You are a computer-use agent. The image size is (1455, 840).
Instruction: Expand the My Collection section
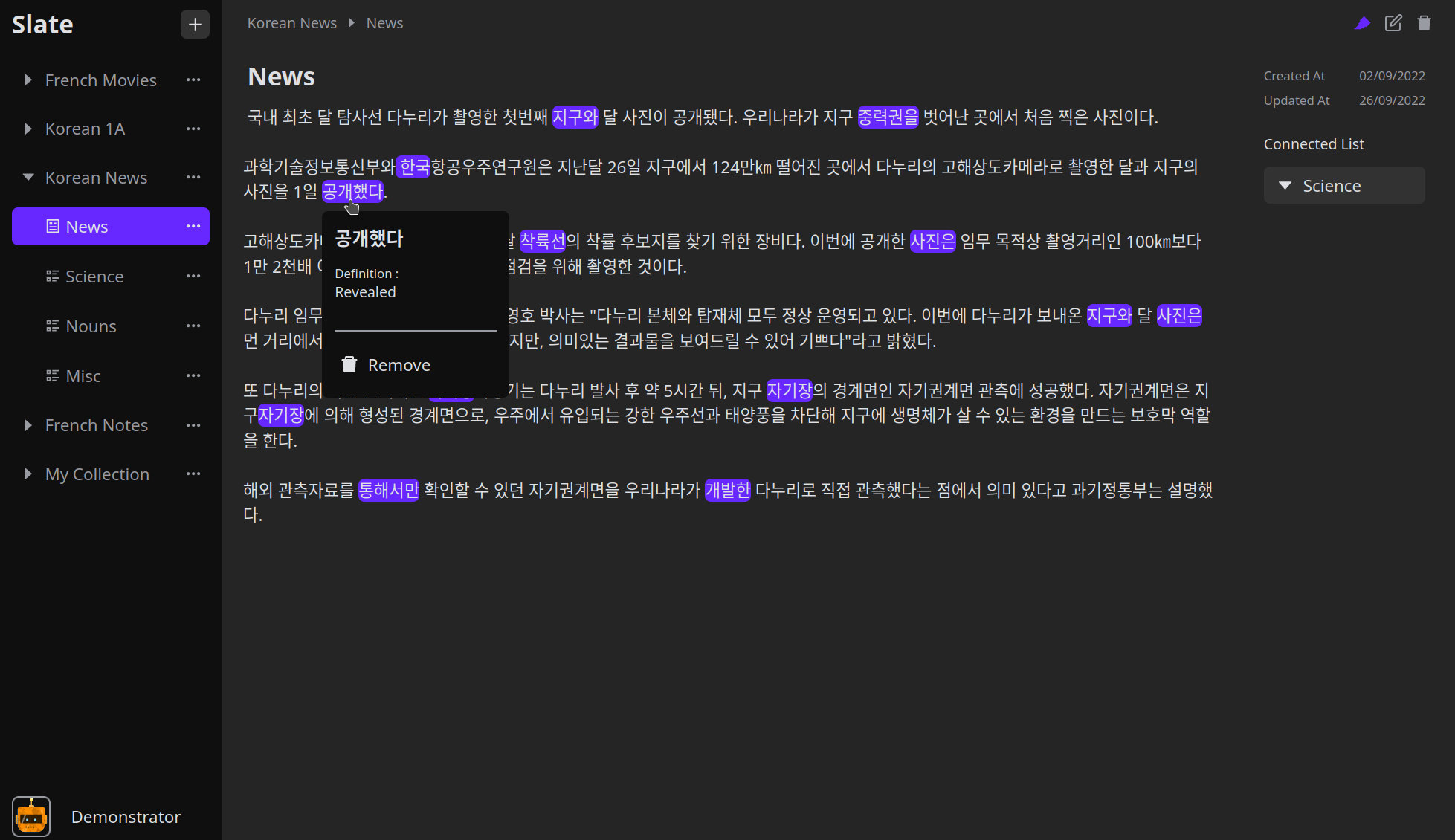coord(28,474)
